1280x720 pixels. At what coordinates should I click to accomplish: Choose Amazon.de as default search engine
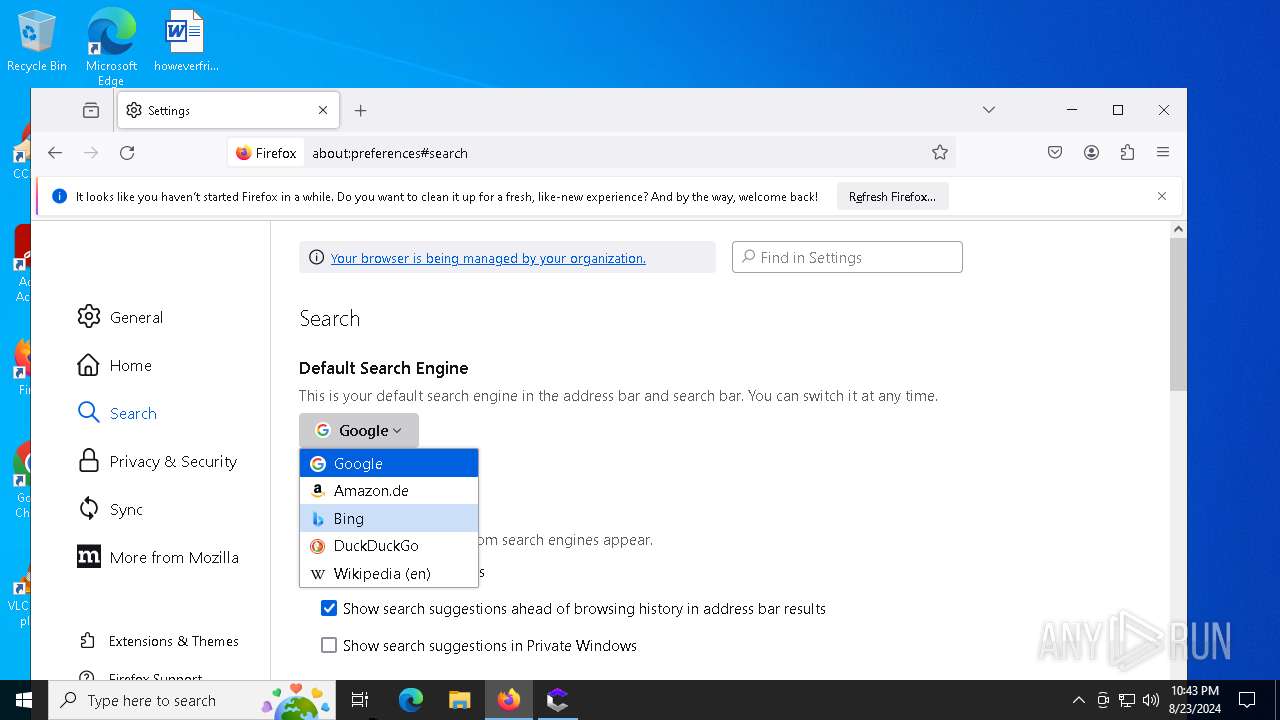point(389,490)
